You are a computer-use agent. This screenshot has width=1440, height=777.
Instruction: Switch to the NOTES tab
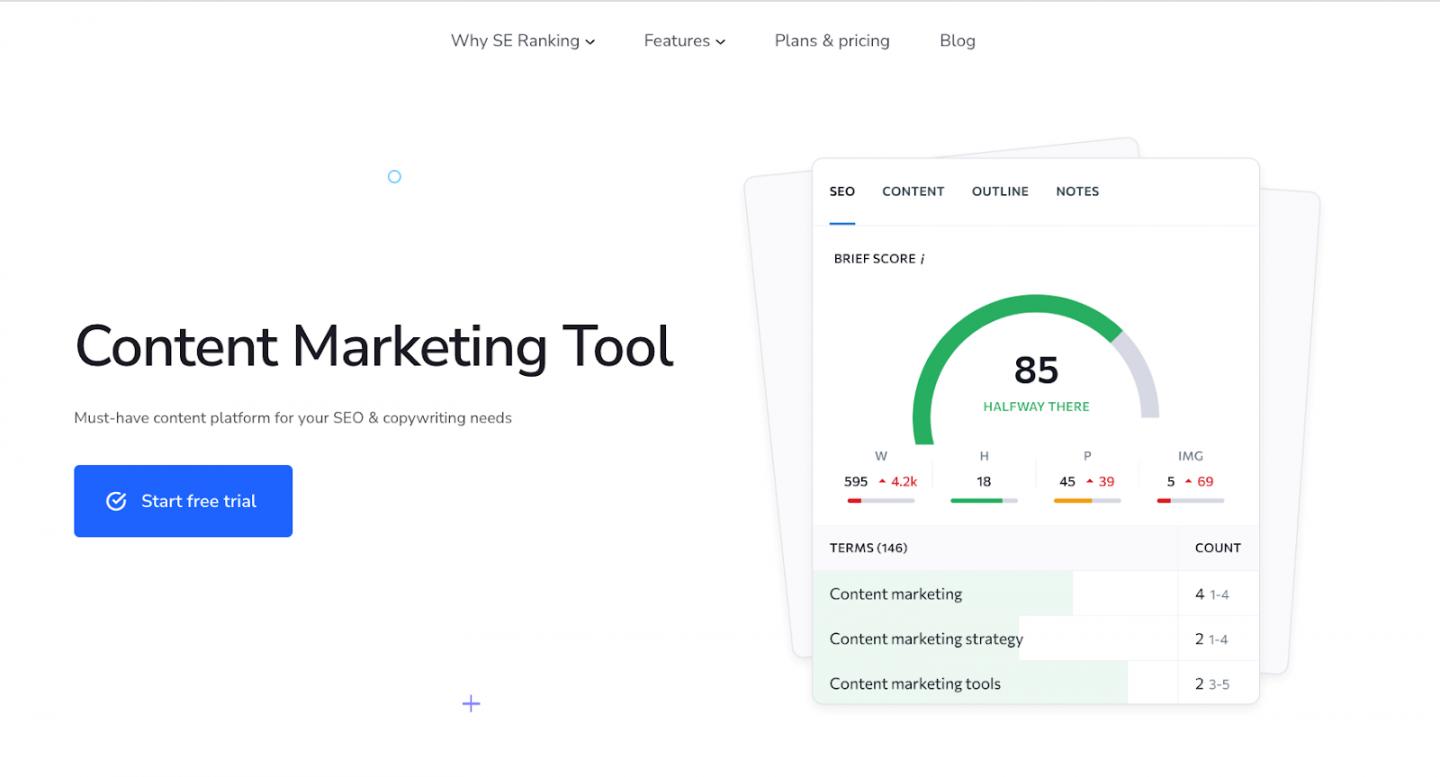pos(1077,192)
